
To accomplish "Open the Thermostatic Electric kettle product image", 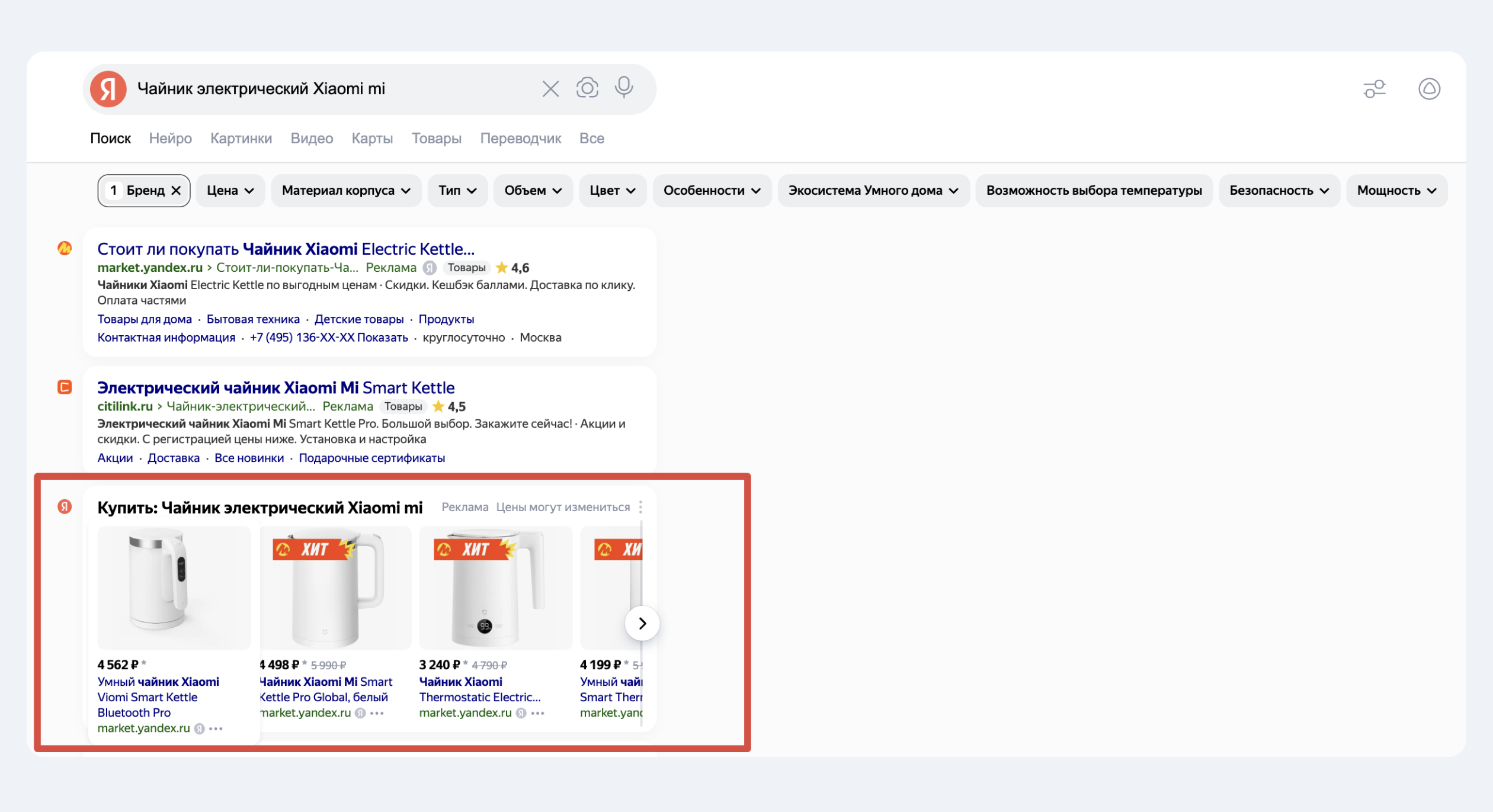I will 496,588.
